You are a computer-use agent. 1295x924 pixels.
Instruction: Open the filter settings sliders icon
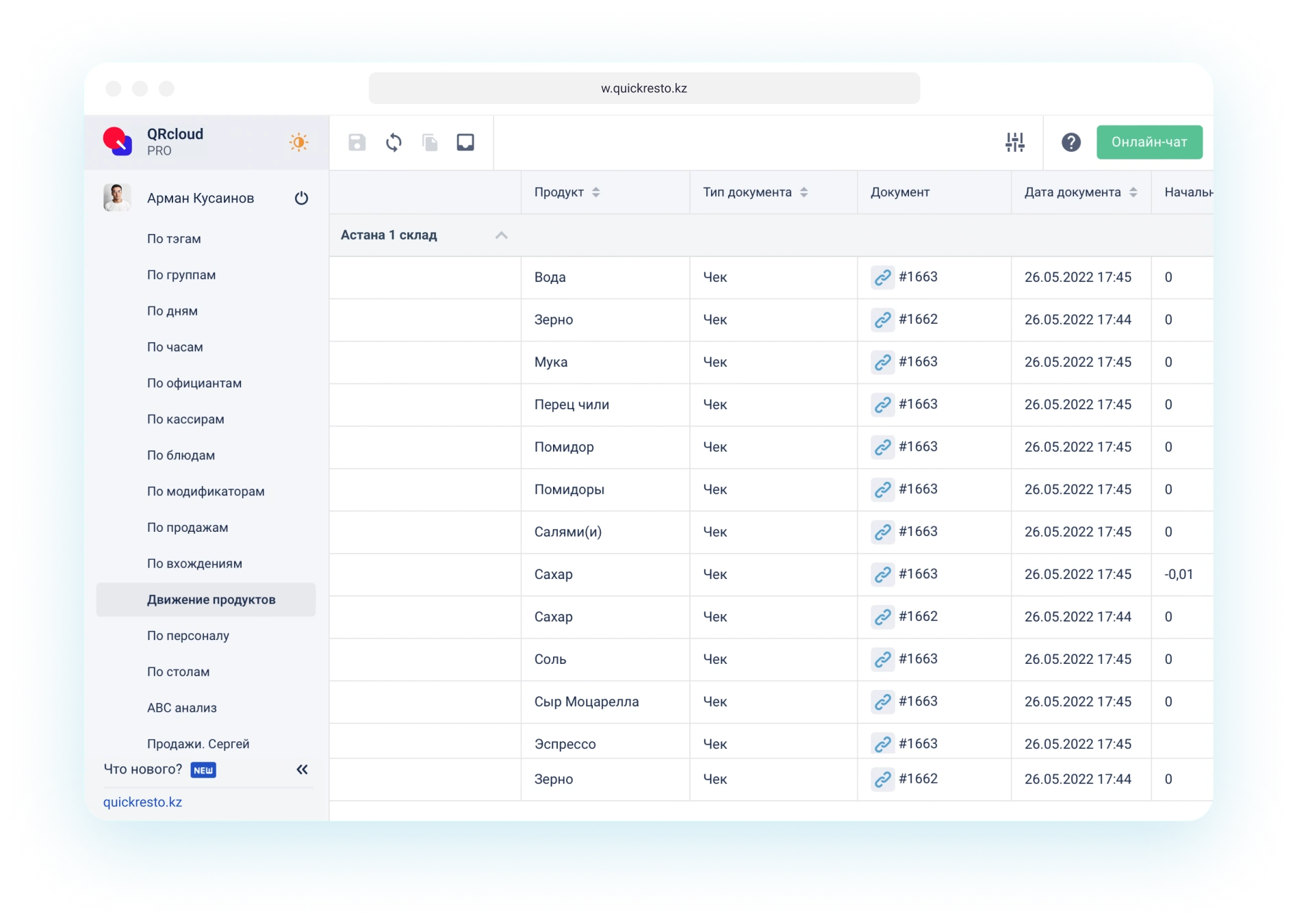(x=1014, y=142)
